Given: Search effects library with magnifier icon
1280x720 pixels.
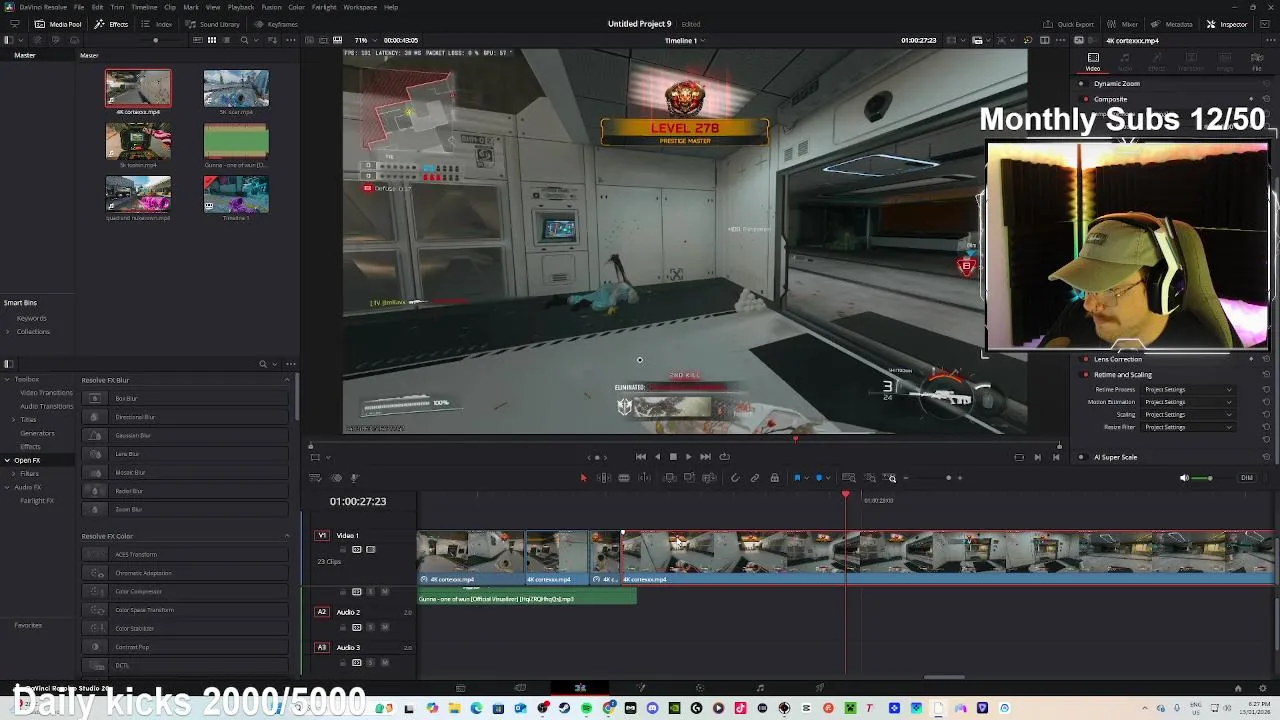Looking at the screenshot, I should 263,364.
